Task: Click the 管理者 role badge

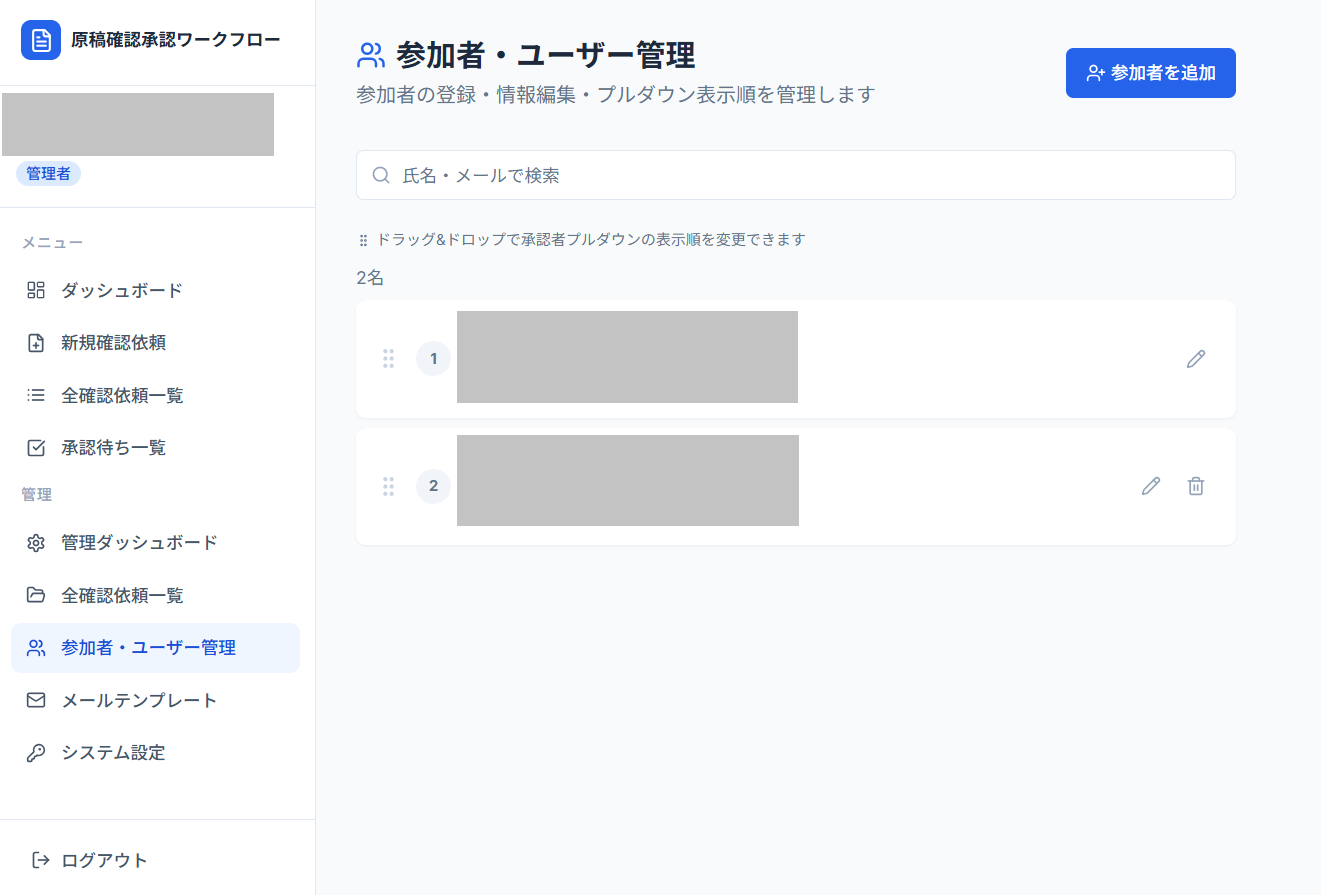Action: [x=48, y=174]
